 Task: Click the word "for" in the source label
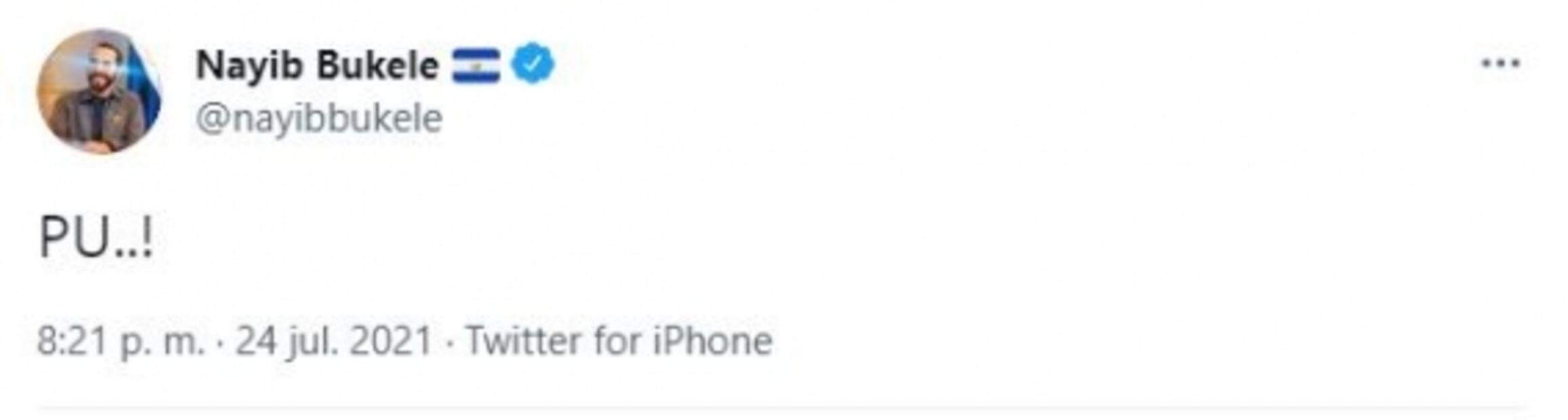click(x=616, y=340)
